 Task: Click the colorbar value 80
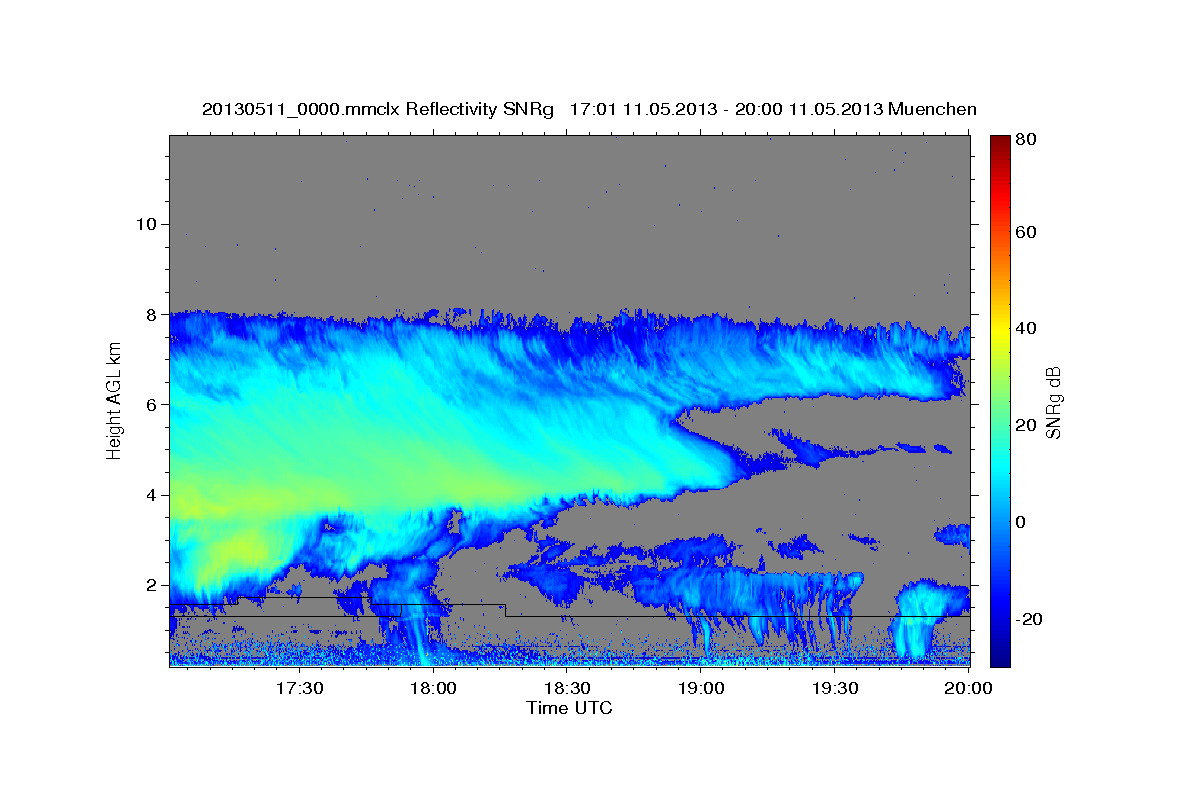click(1025, 140)
